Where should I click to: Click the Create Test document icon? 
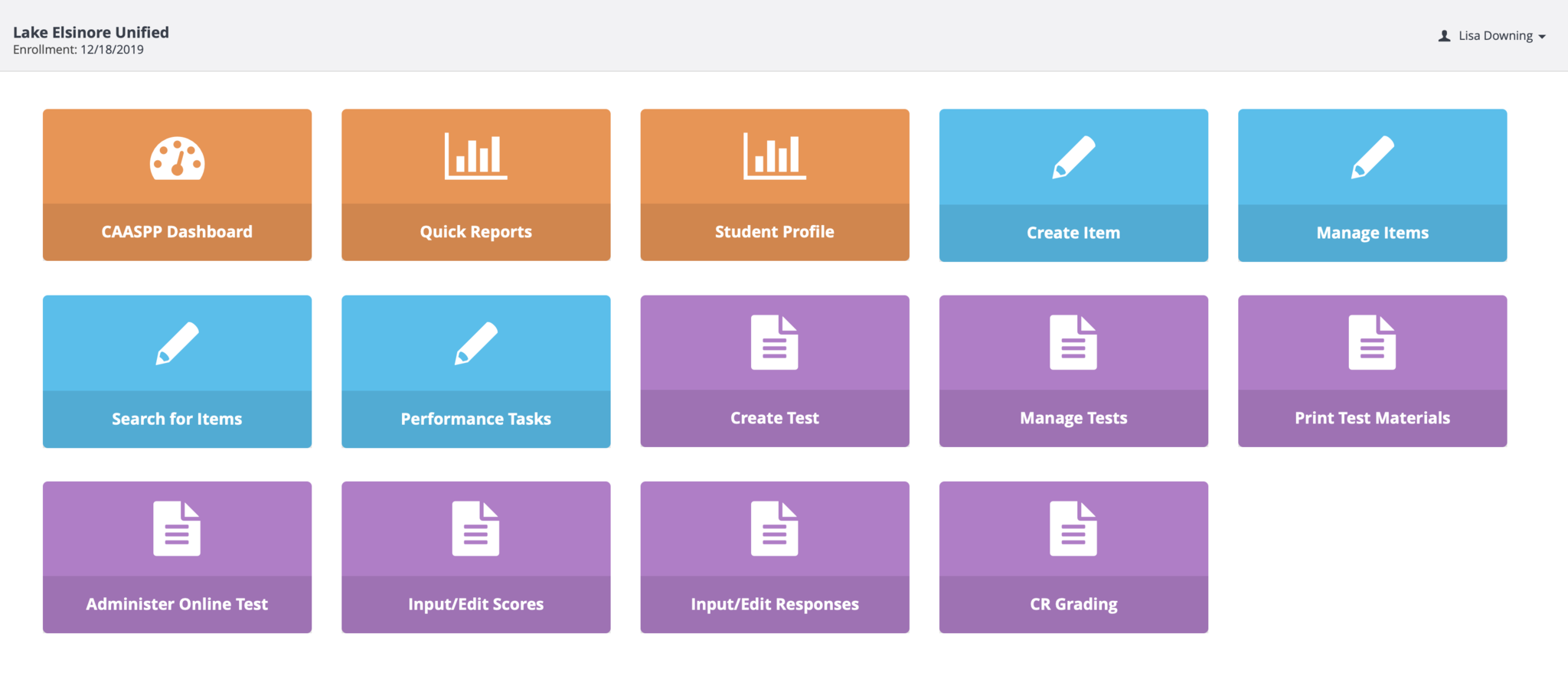(774, 342)
